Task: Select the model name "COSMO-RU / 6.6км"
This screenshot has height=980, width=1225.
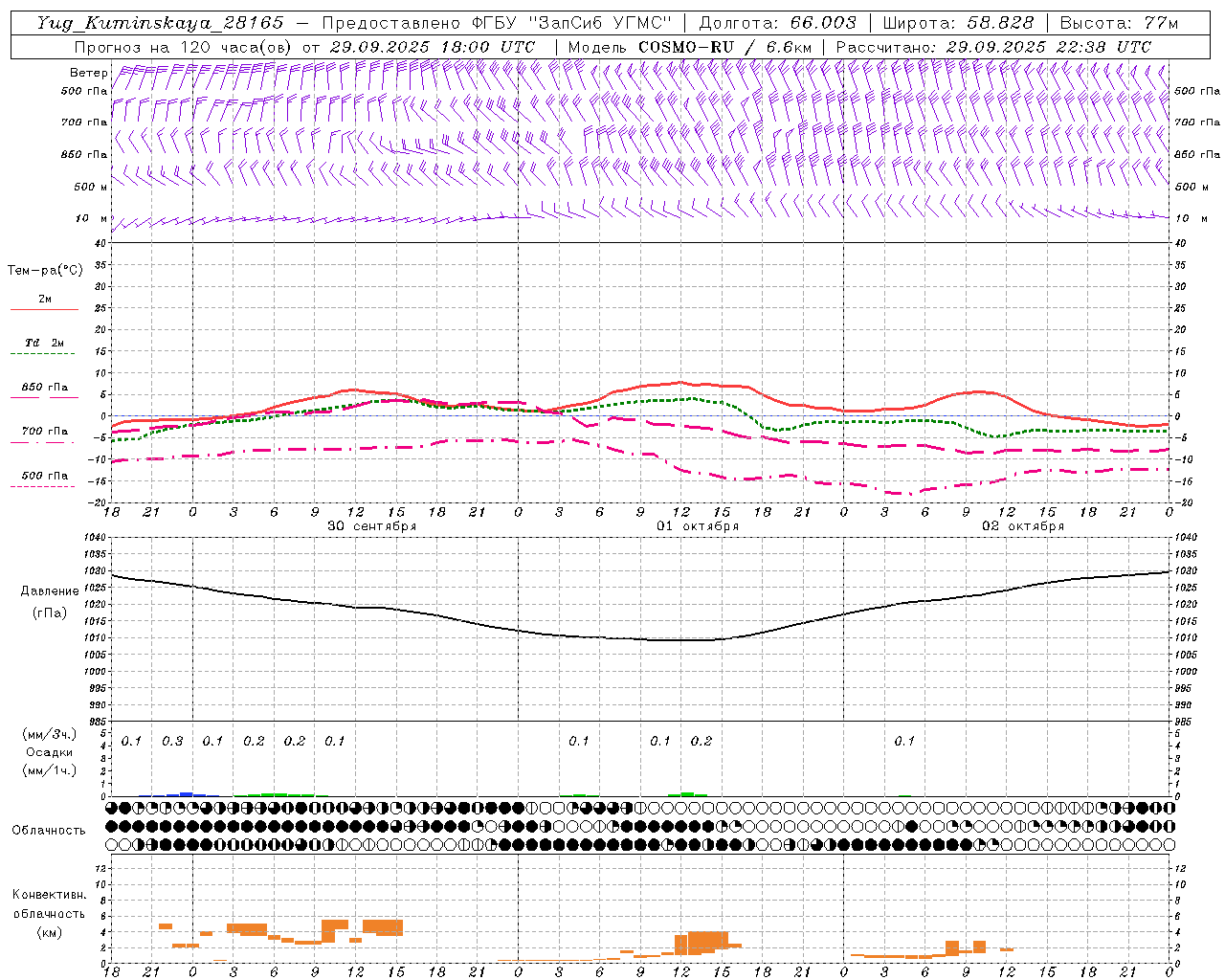Action: [724, 47]
